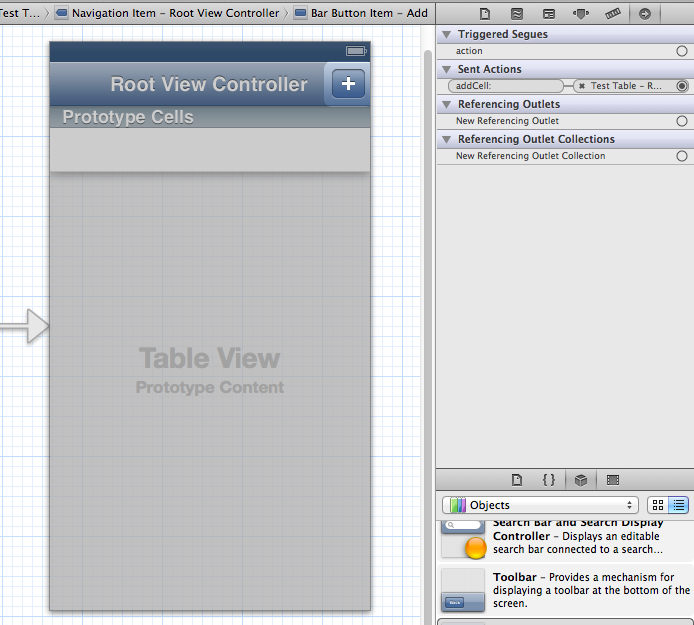Select the Test T... breadcrumb segment
Viewport: 694px width, 625px height.
[x=20, y=13]
